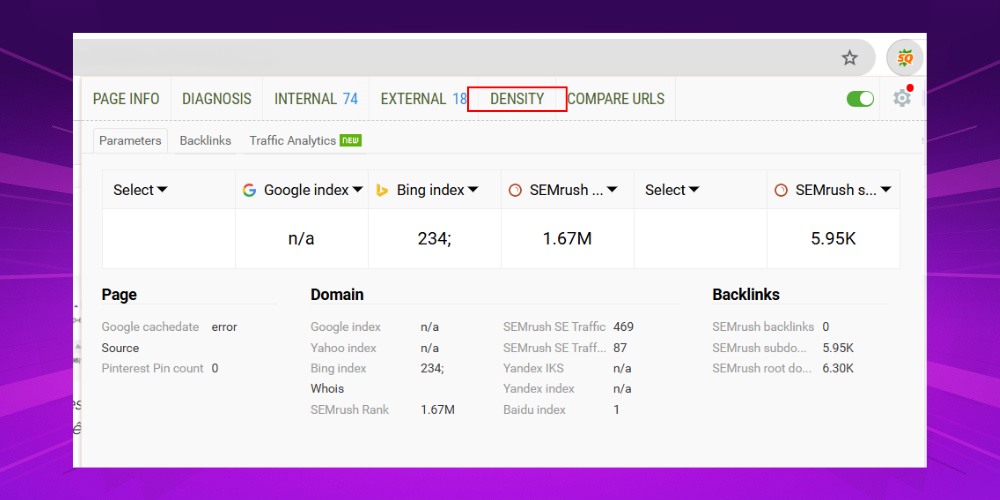Screen dimensions: 1000x500
Task: Open the INTERNAL 74 links tab
Action: 316,99
